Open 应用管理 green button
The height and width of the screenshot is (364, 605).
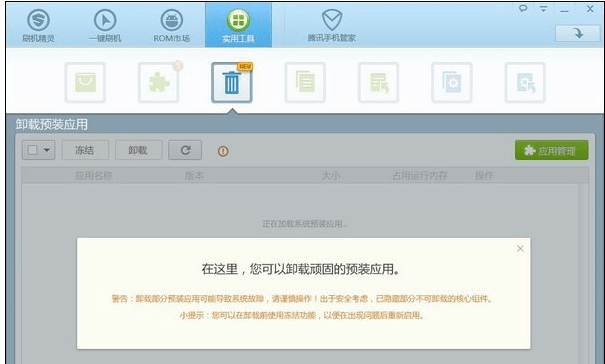pos(552,150)
